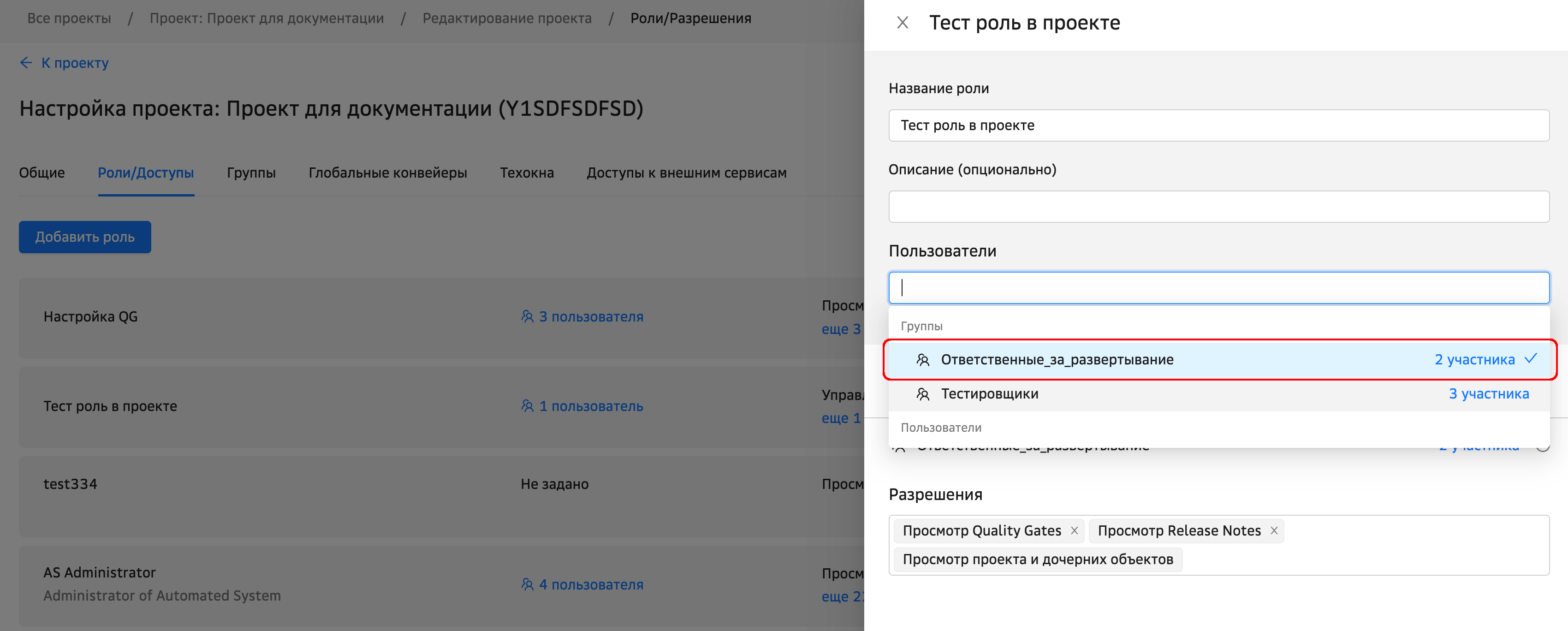Switch to the Группы tab

[251, 173]
